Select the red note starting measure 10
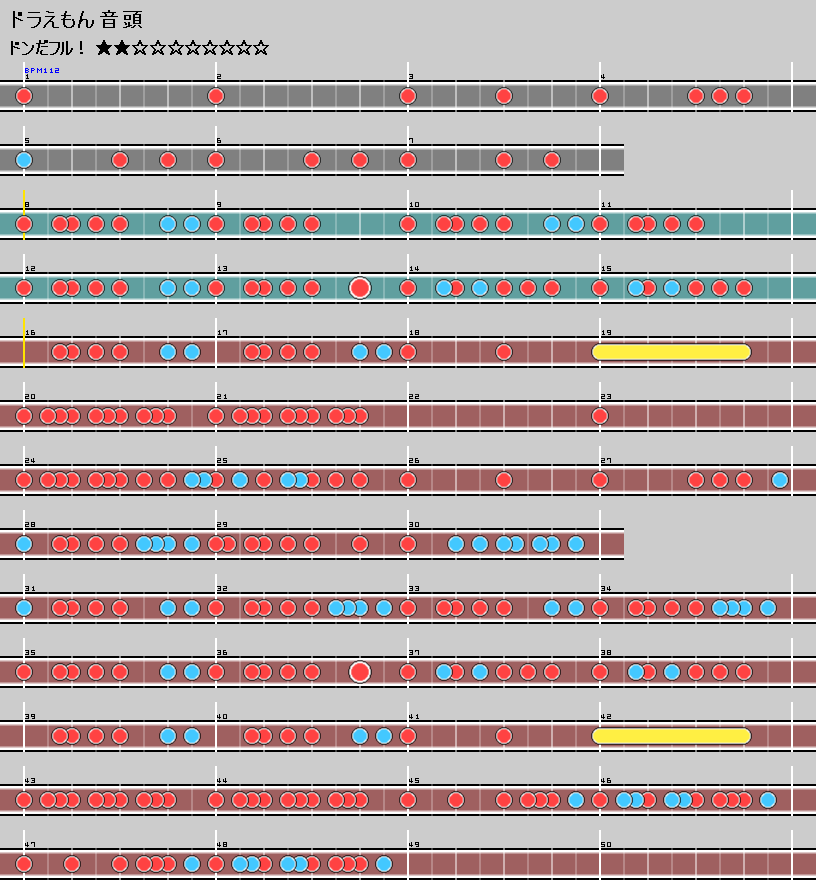816x880 pixels. pos(408,224)
